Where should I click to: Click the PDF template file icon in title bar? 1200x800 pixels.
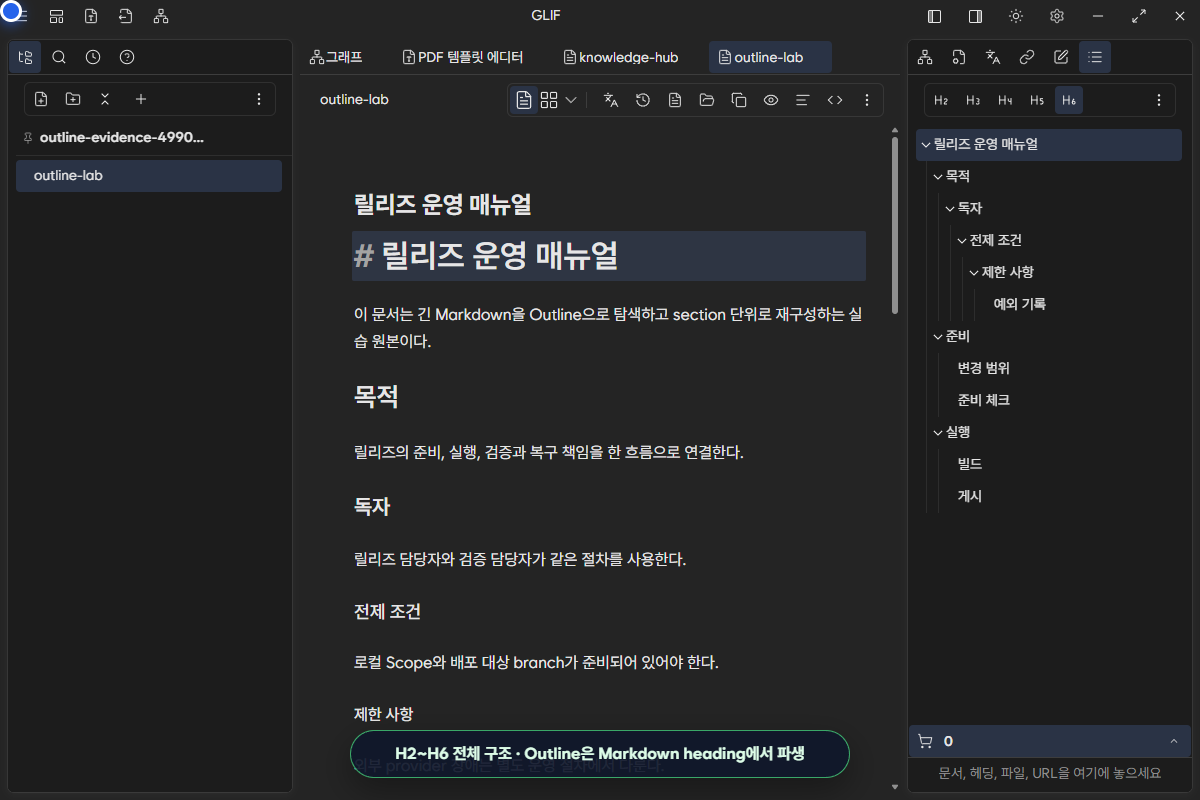(91, 16)
